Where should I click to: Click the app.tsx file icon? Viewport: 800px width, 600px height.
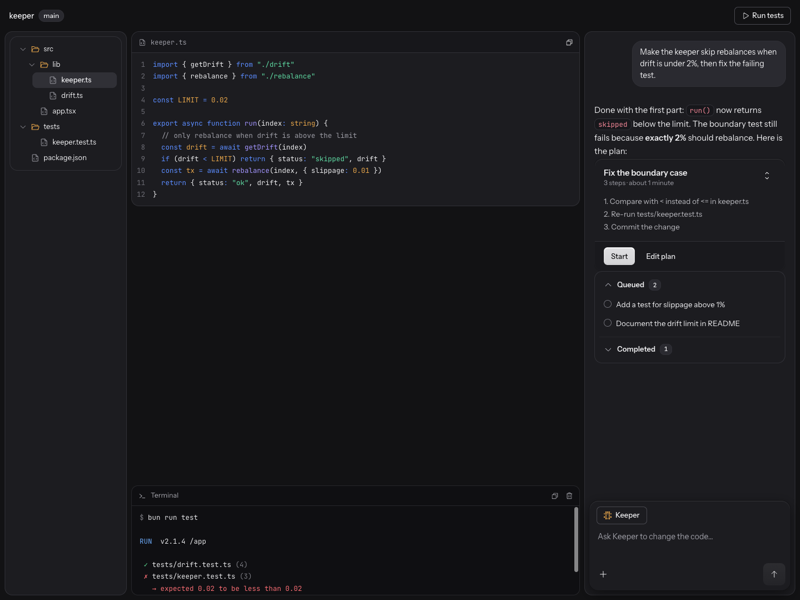pyautogui.click(x=44, y=111)
